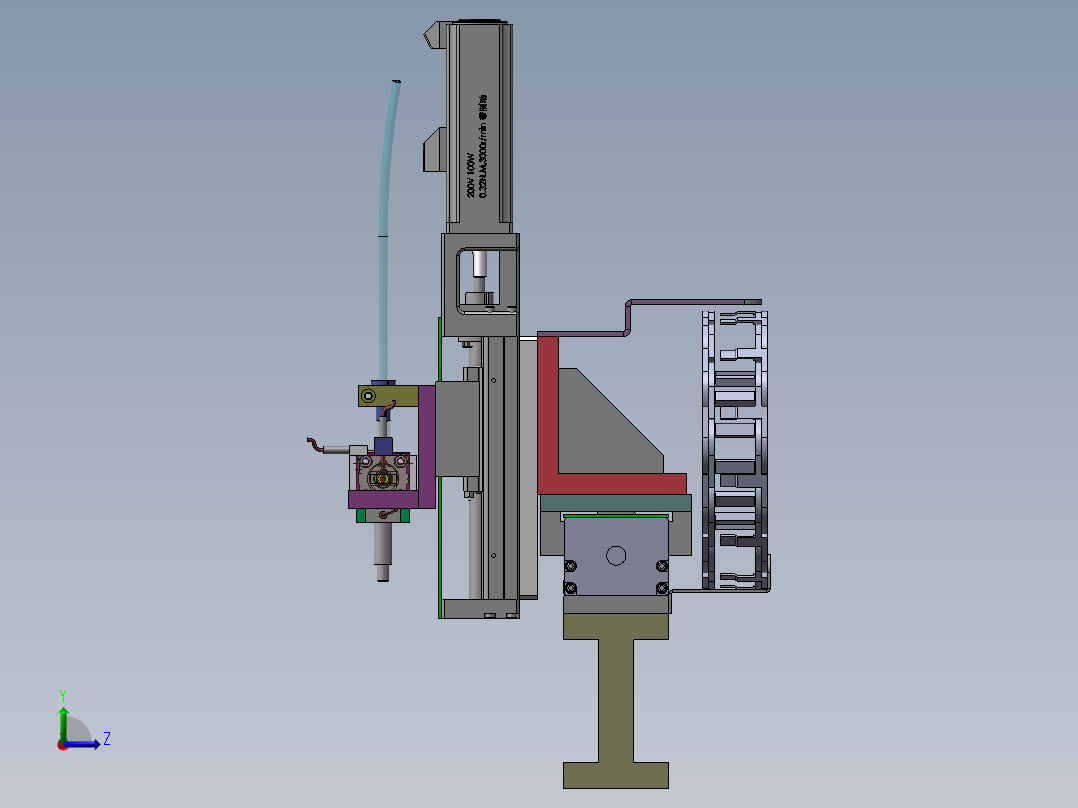This screenshot has width=1078, height=808.
Task: Select the teal plate under red bracket
Action: click(615, 503)
